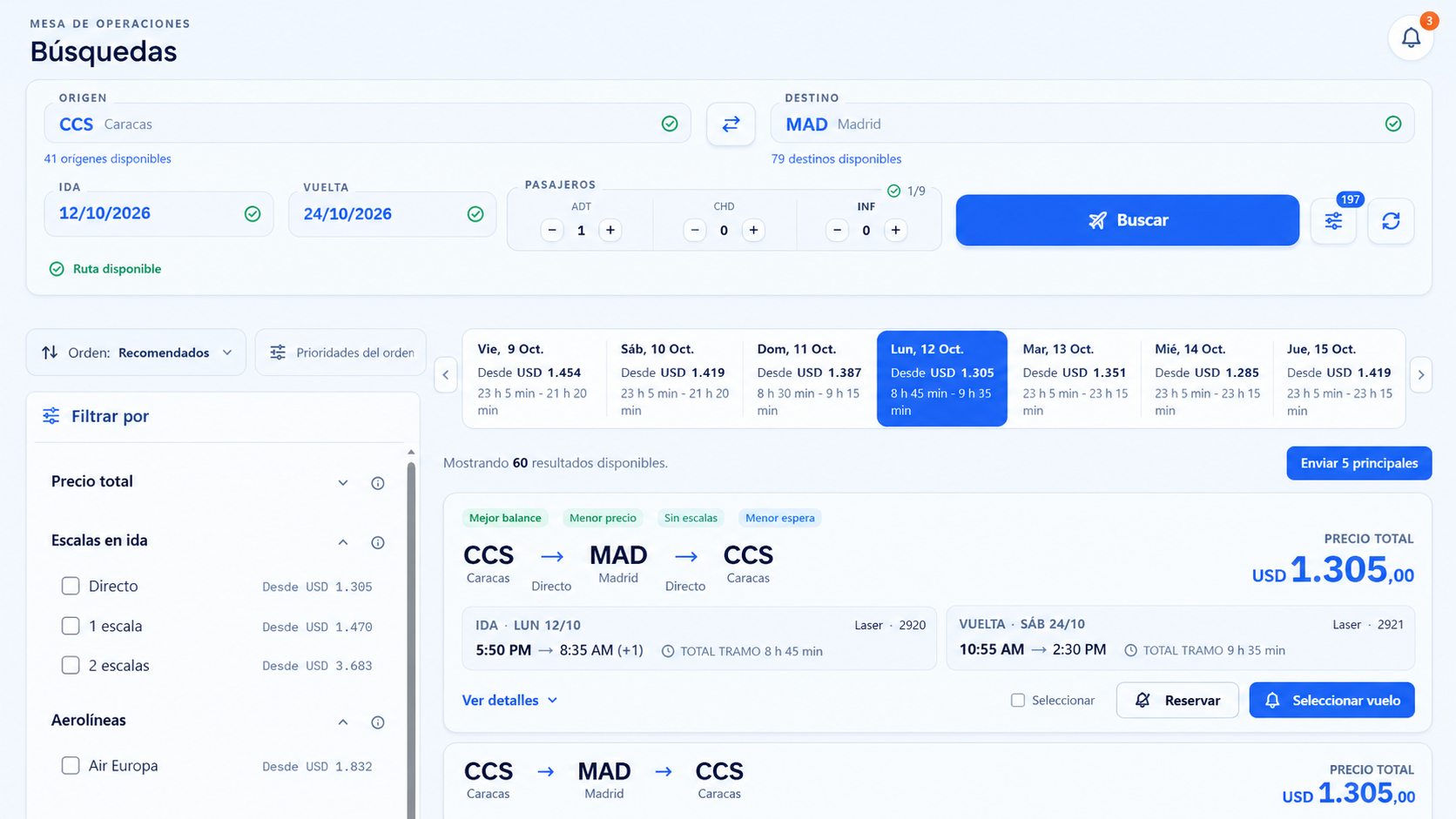Select the Vie, 9 Oct. date tab
Screen dimensions: 1456x819
click(x=534, y=379)
